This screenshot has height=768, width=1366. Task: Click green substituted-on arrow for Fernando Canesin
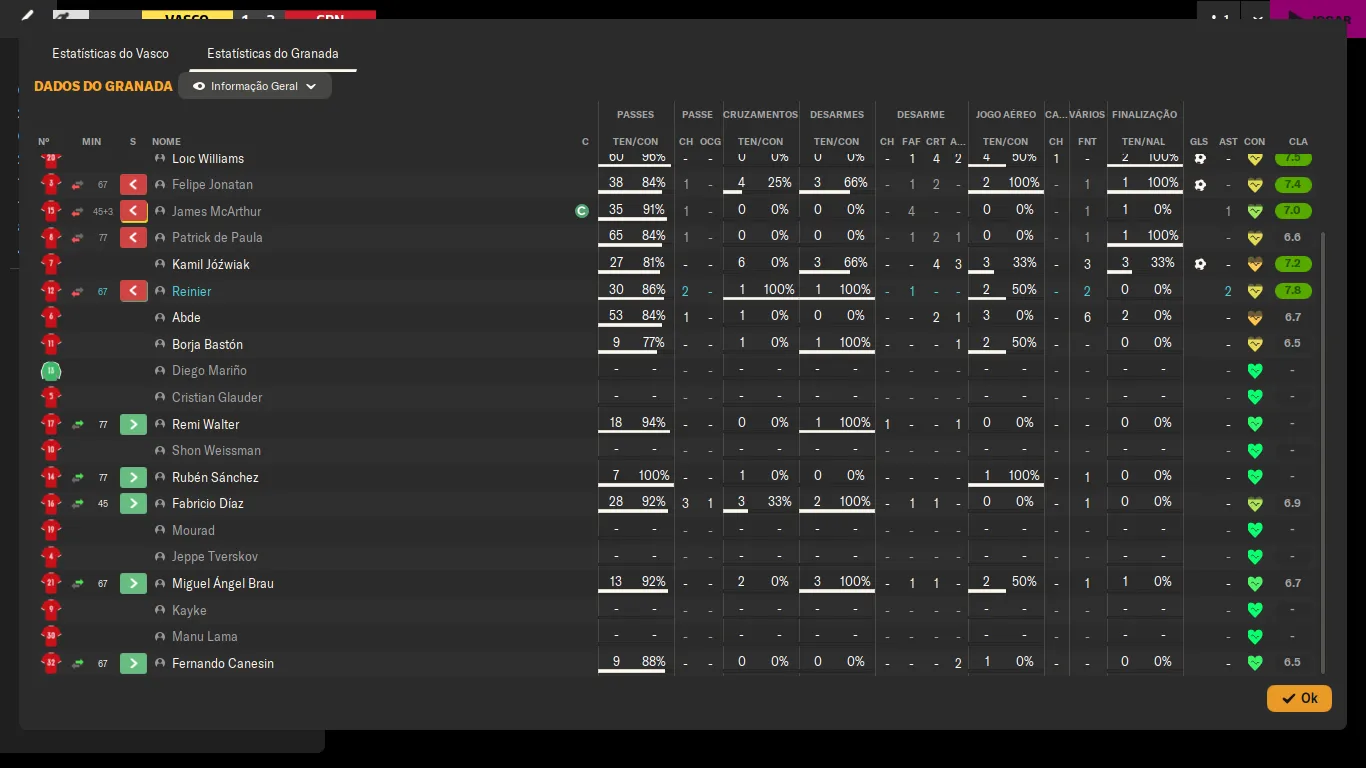click(x=133, y=663)
